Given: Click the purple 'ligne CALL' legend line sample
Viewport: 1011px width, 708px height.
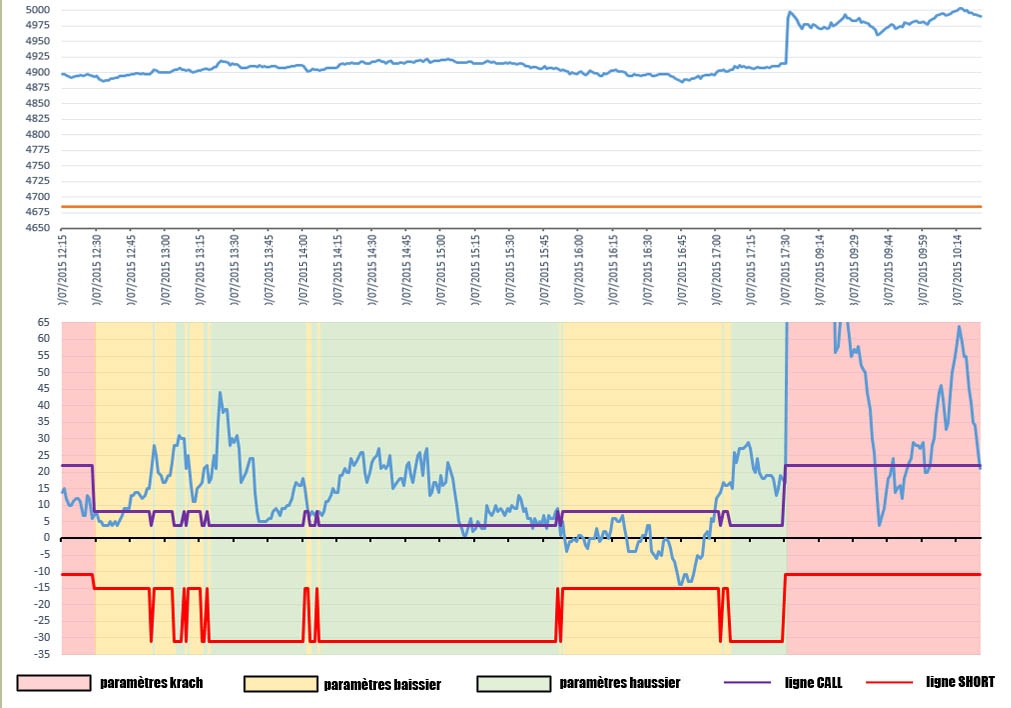Looking at the screenshot, I should pyautogui.click(x=748, y=682).
